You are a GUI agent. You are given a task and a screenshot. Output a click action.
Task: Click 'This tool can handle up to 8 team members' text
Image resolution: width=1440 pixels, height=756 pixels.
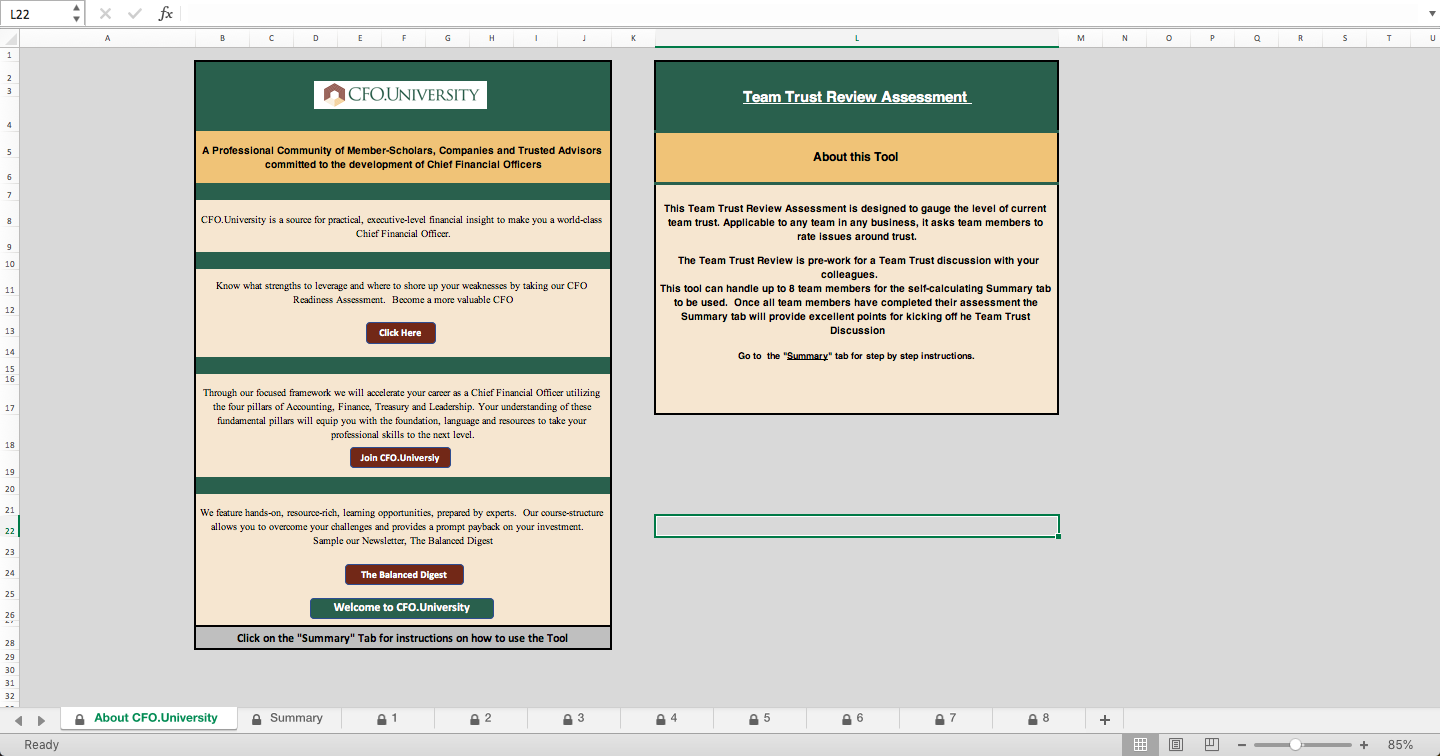coord(856,309)
